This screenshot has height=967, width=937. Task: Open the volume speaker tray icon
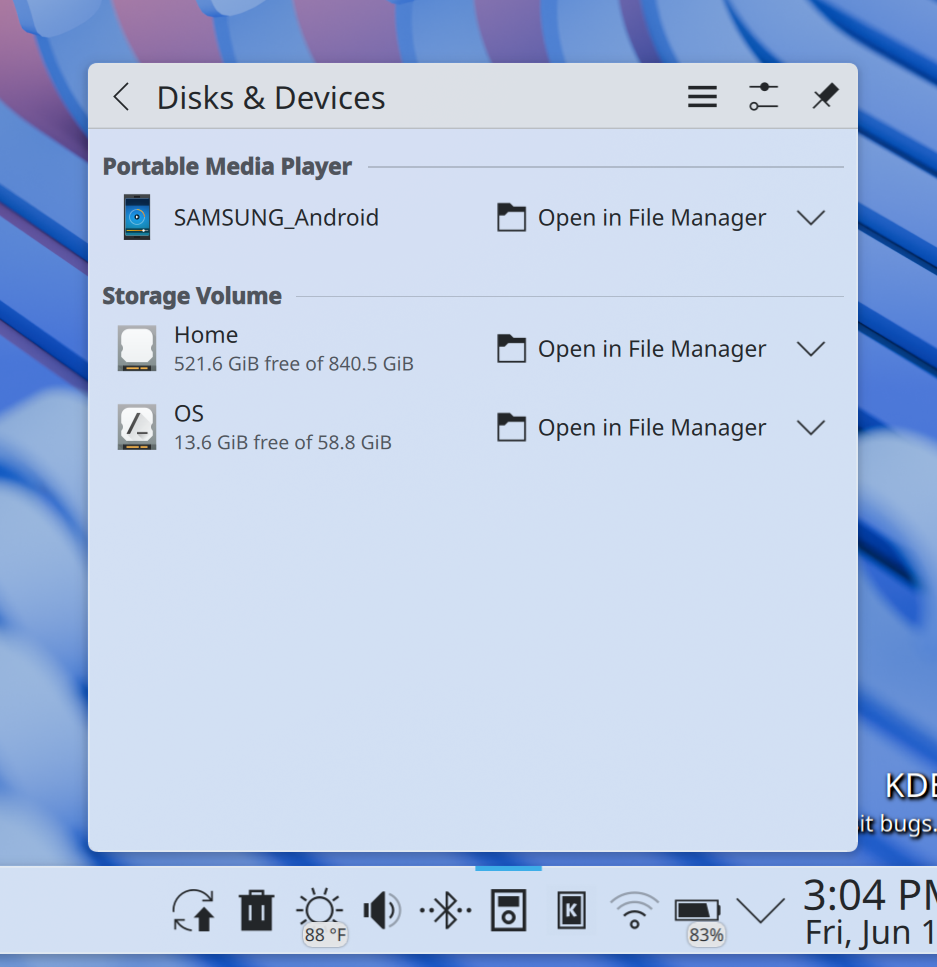pyautogui.click(x=382, y=910)
